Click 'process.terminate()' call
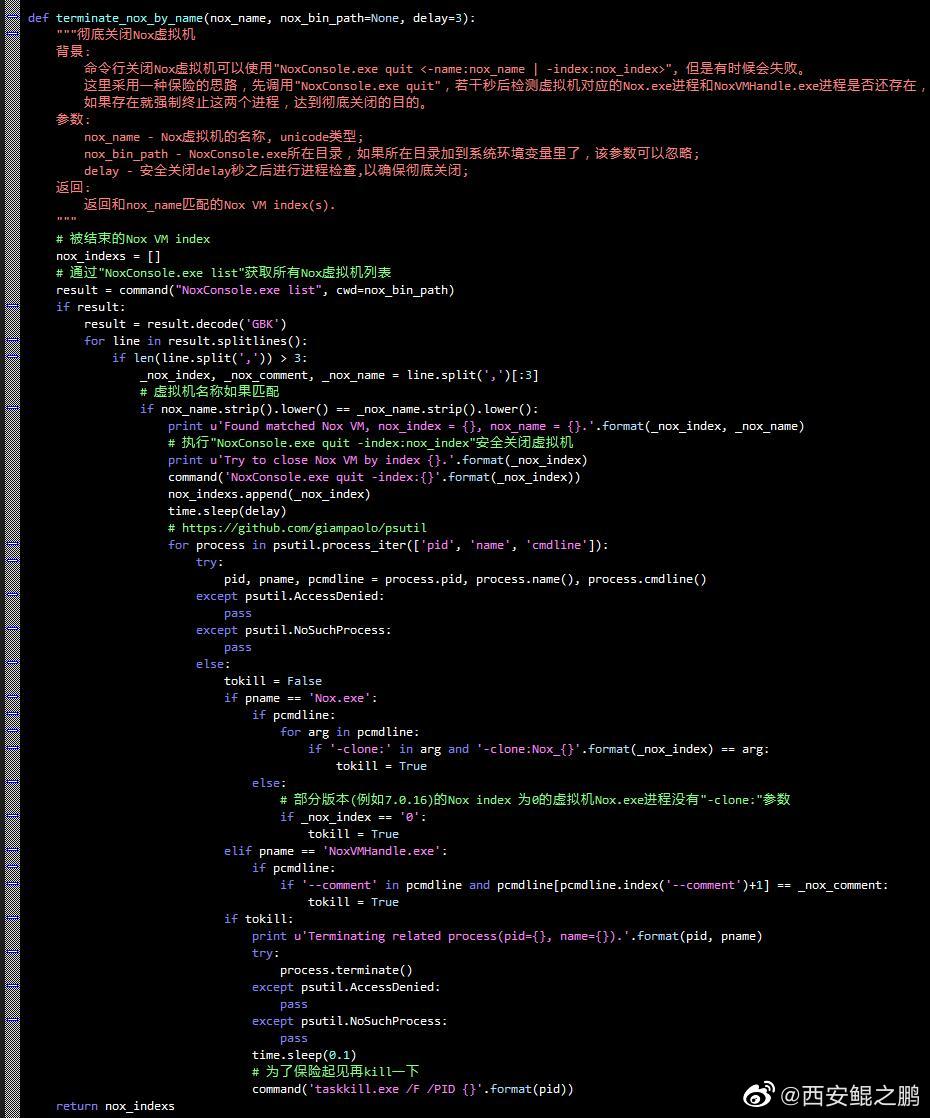Image resolution: width=930 pixels, height=1118 pixels. (x=346, y=970)
